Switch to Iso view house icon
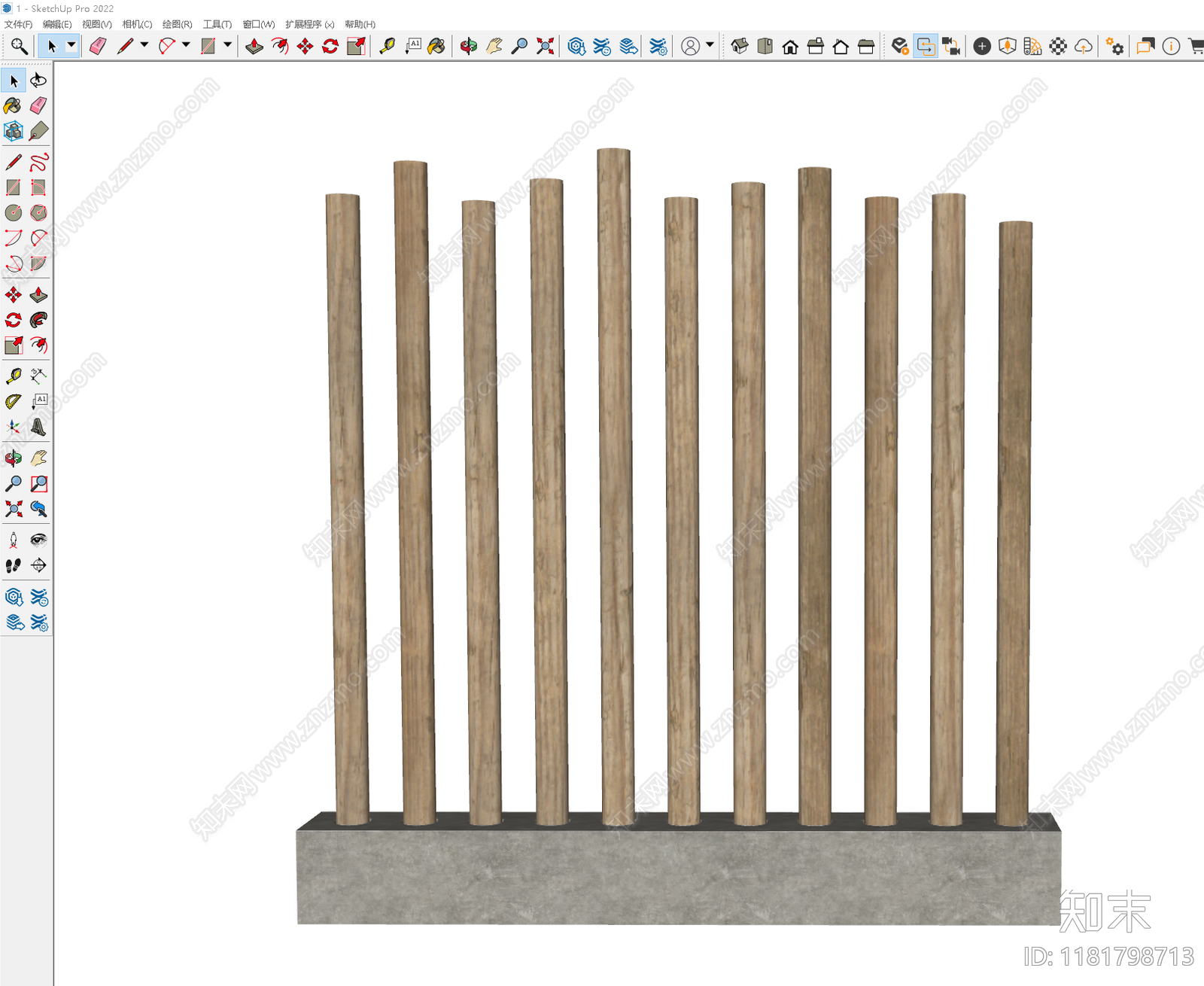The height and width of the screenshot is (986, 1204). pyautogui.click(x=740, y=47)
